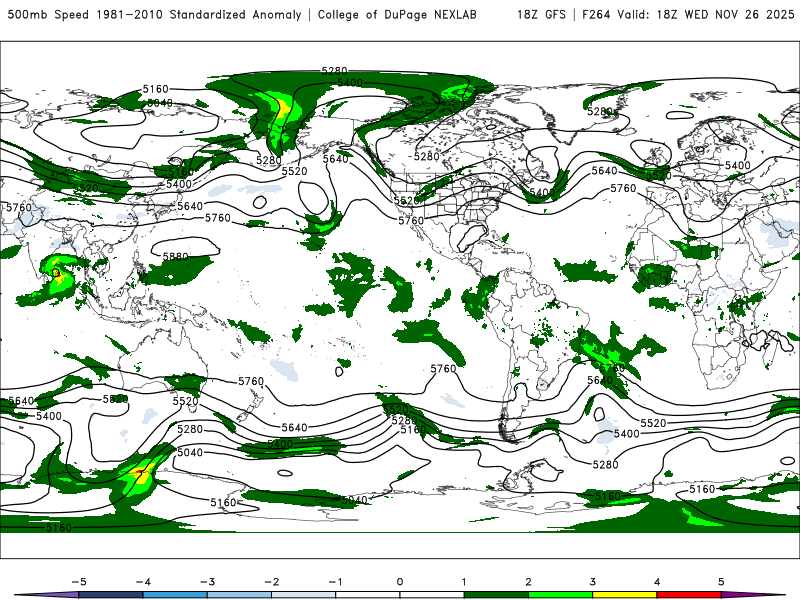The width and height of the screenshot is (800, 600).
Task: Click the light blue -3 to -2 colorbar segment
Action: tap(239, 595)
